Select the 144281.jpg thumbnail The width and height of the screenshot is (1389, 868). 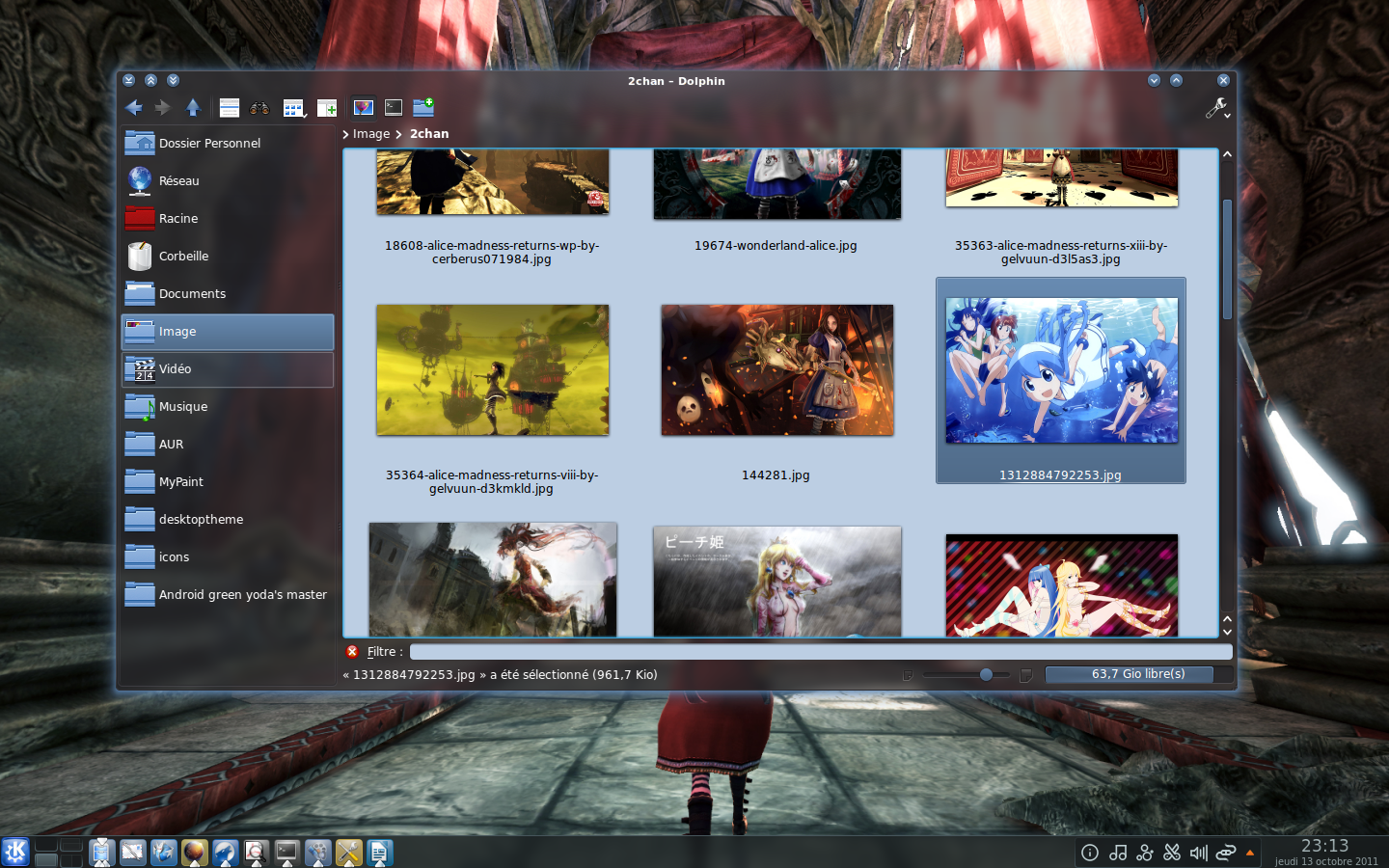tap(777, 370)
